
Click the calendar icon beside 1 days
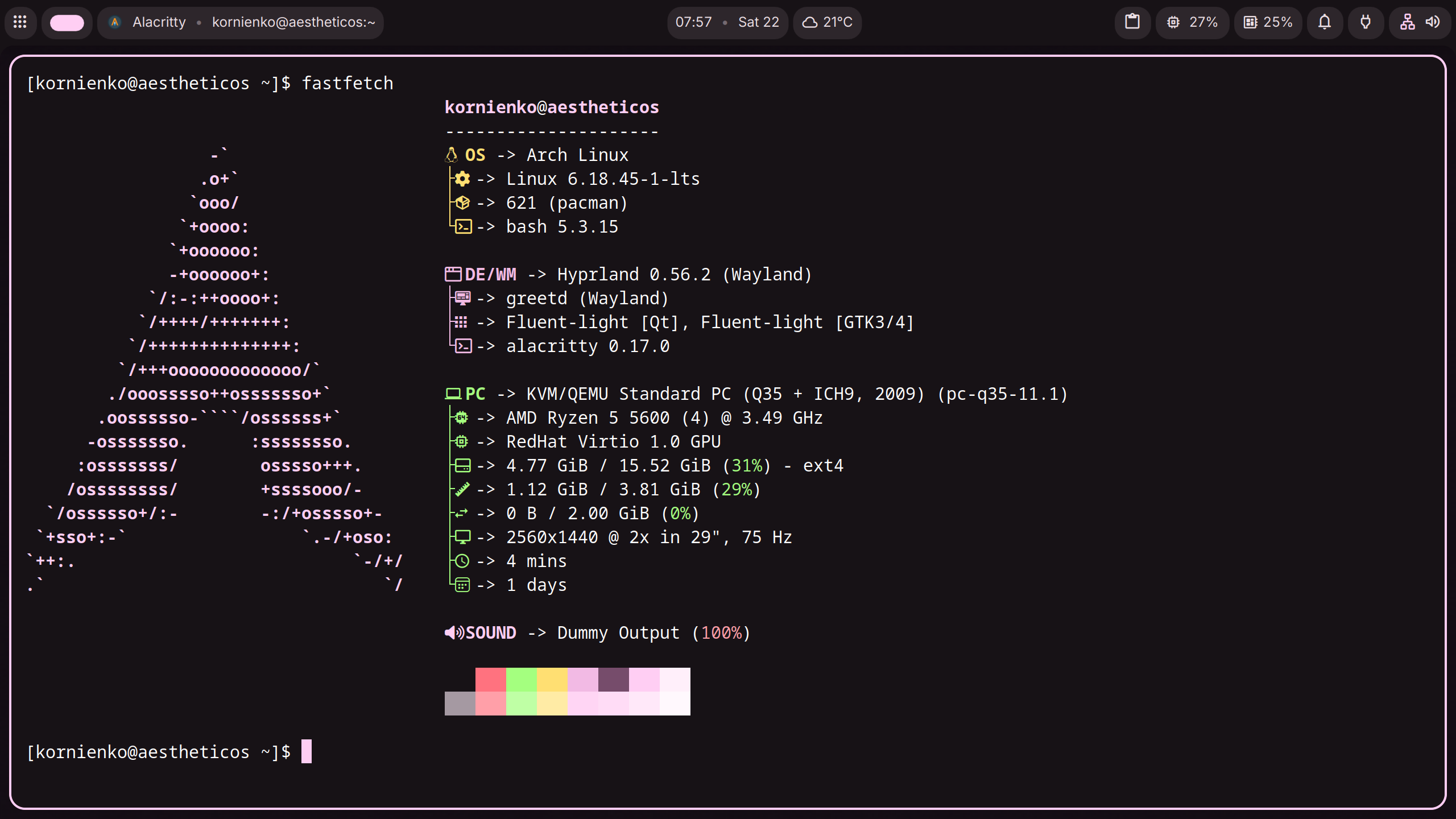462,585
